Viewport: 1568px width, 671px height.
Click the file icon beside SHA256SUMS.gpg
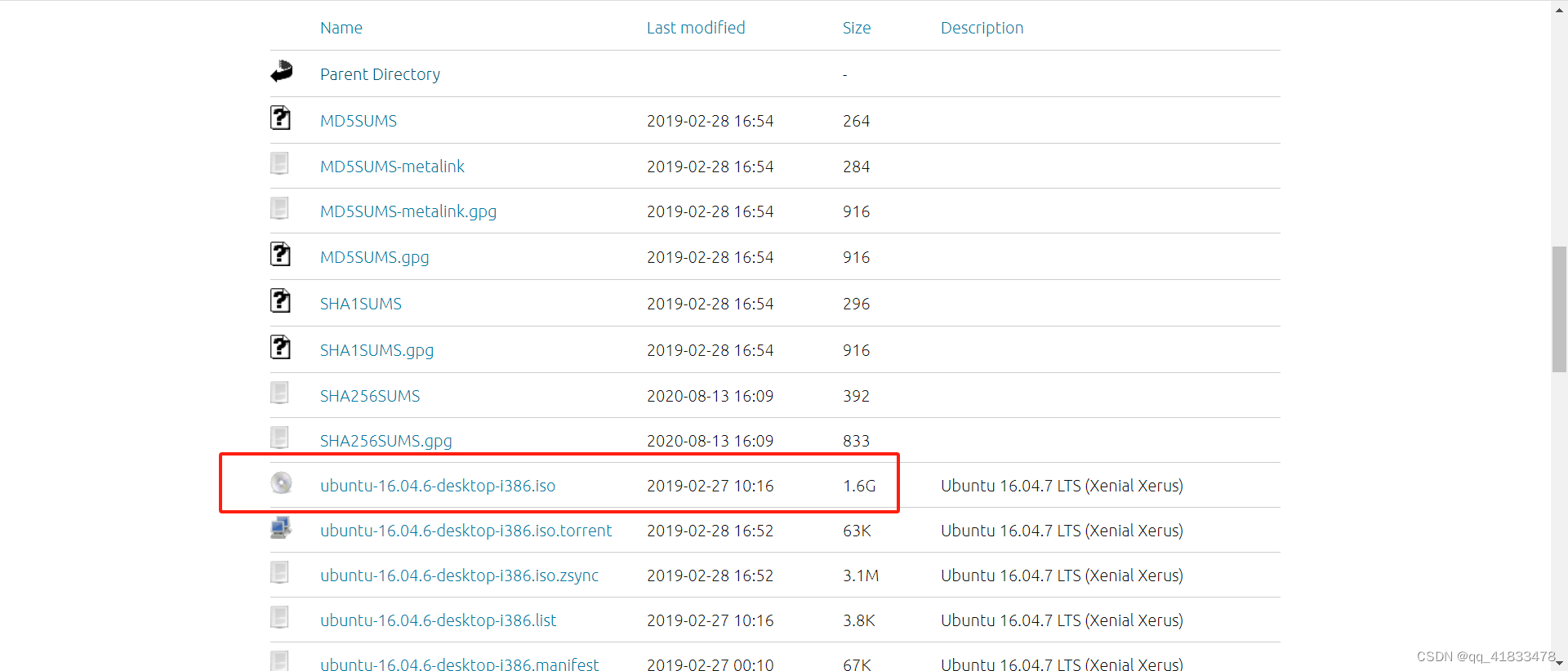[279, 438]
